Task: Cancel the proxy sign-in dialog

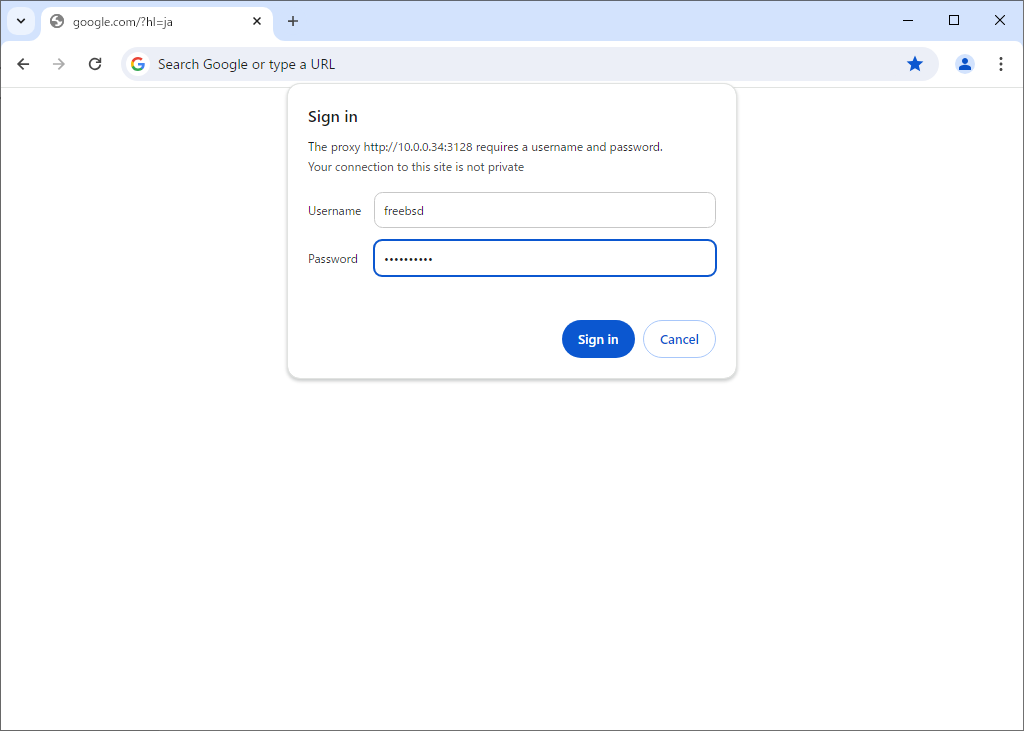Action: click(679, 339)
